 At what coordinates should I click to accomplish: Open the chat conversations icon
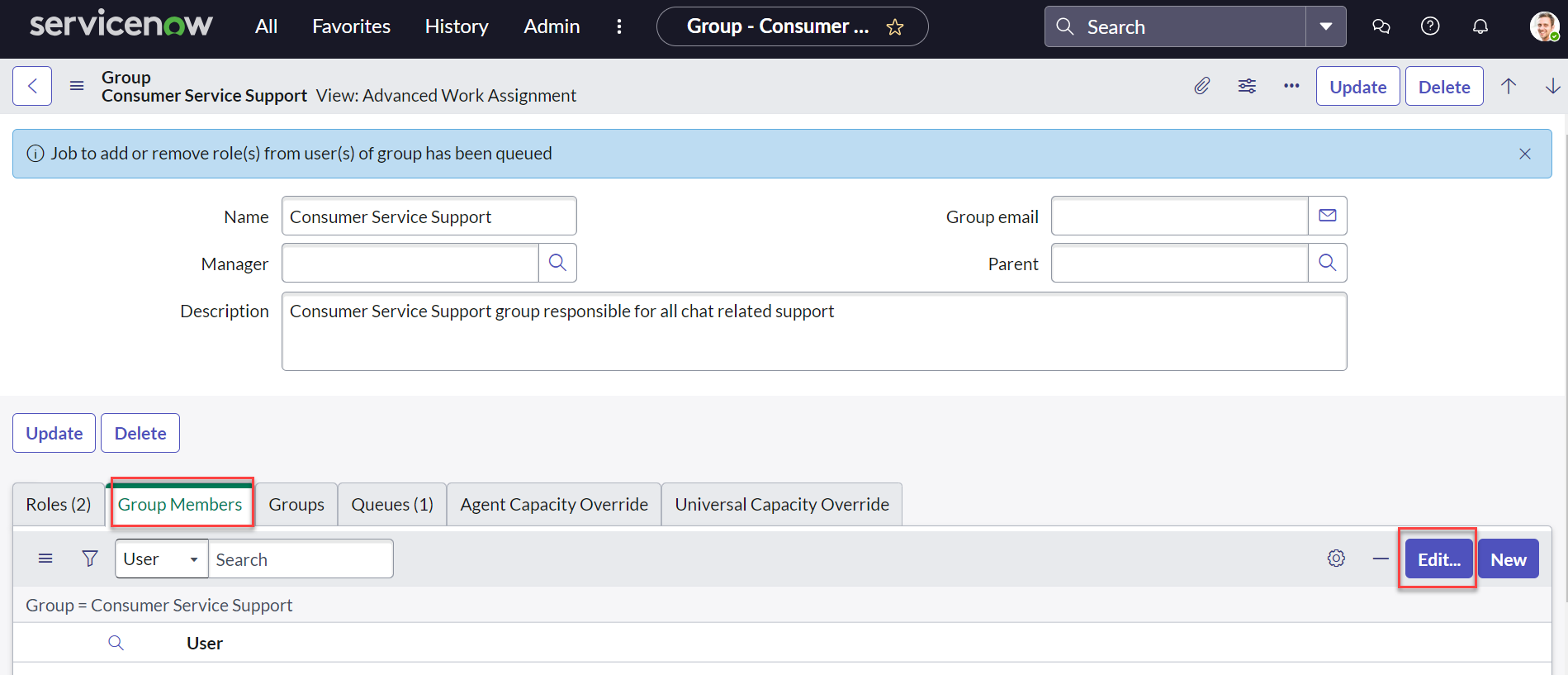click(x=1381, y=26)
